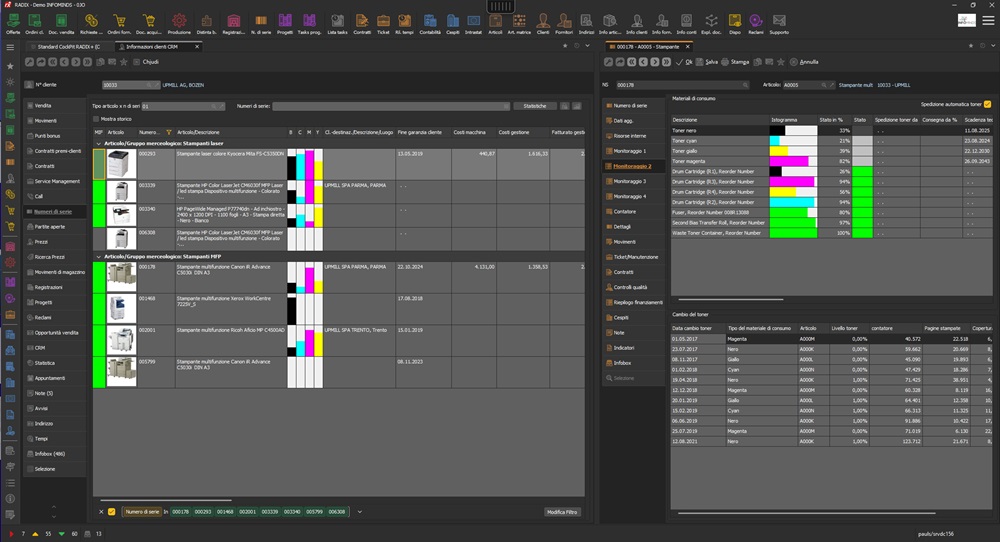This screenshot has height=542, width=1000.
Task: Collapse the Stampanti MFP group
Action: click(97, 255)
